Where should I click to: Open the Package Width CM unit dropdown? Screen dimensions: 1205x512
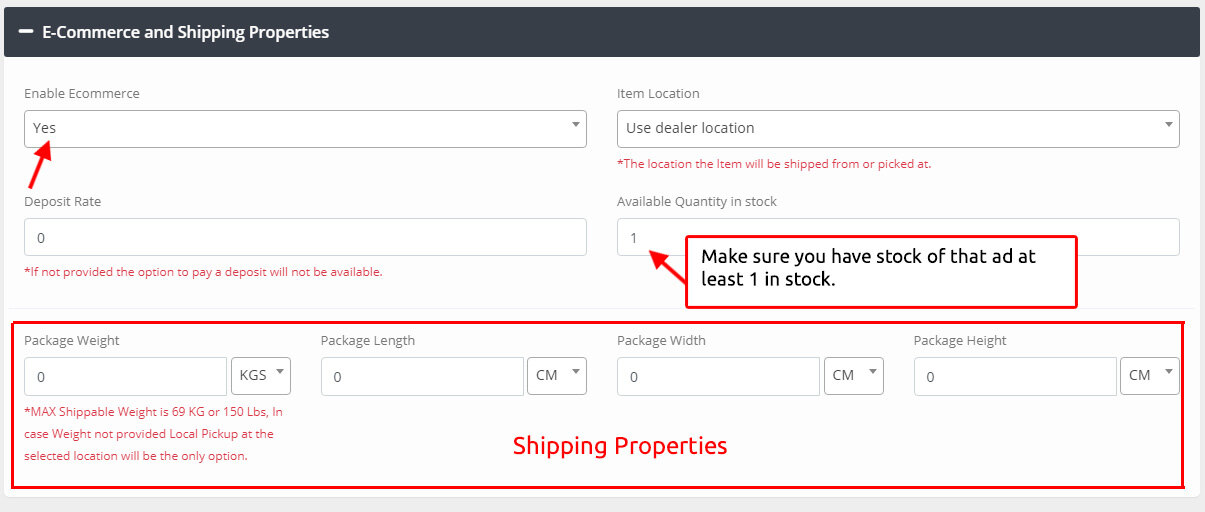click(x=853, y=376)
